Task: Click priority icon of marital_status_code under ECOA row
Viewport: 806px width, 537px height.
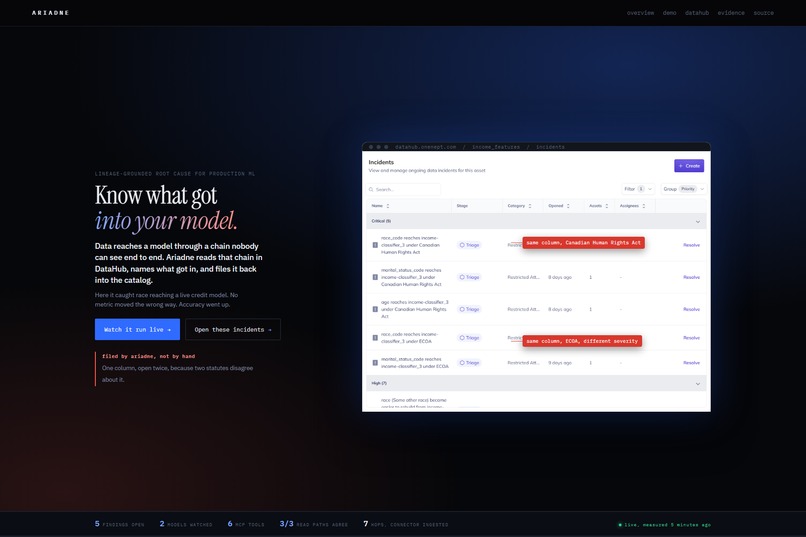Action: pos(375,363)
